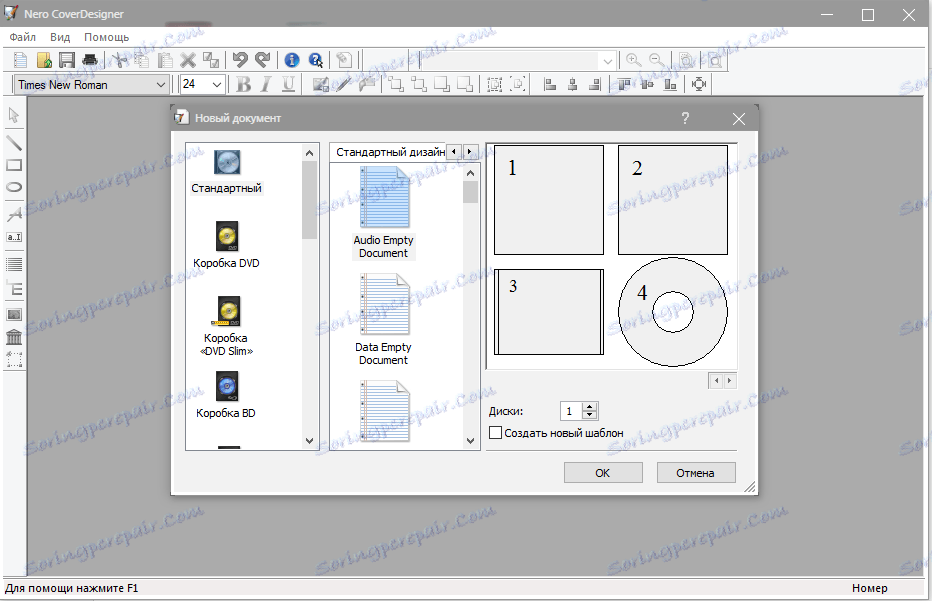This screenshot has height=601, width=932.
Task: Click the Save floppy disk icon
Action: 67,60
